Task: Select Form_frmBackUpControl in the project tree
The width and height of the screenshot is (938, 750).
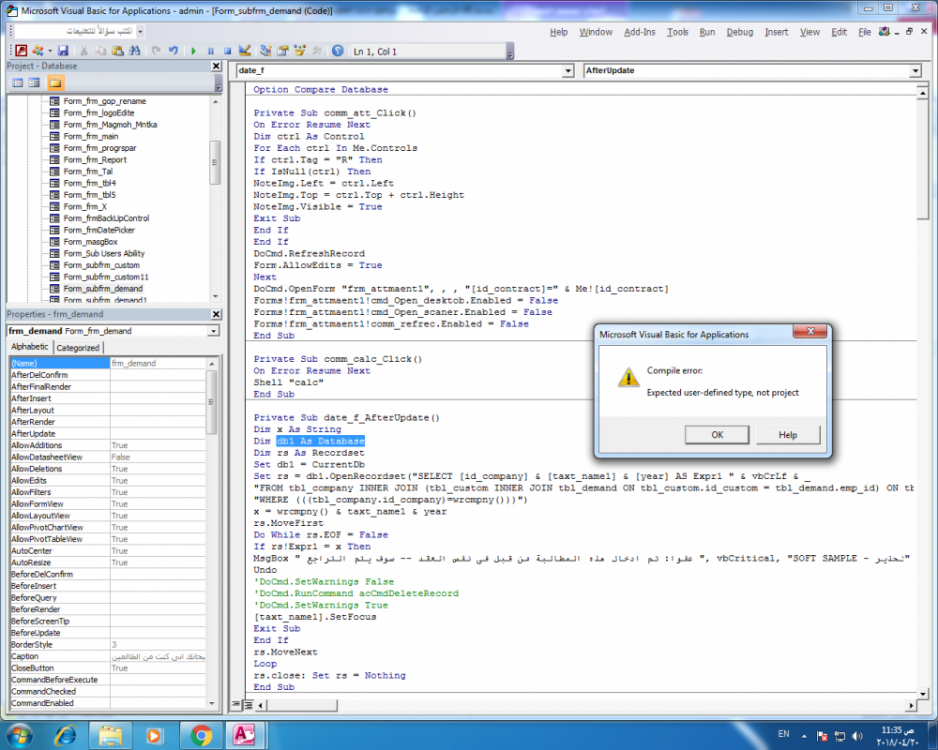Action: [x=106, y=218]
